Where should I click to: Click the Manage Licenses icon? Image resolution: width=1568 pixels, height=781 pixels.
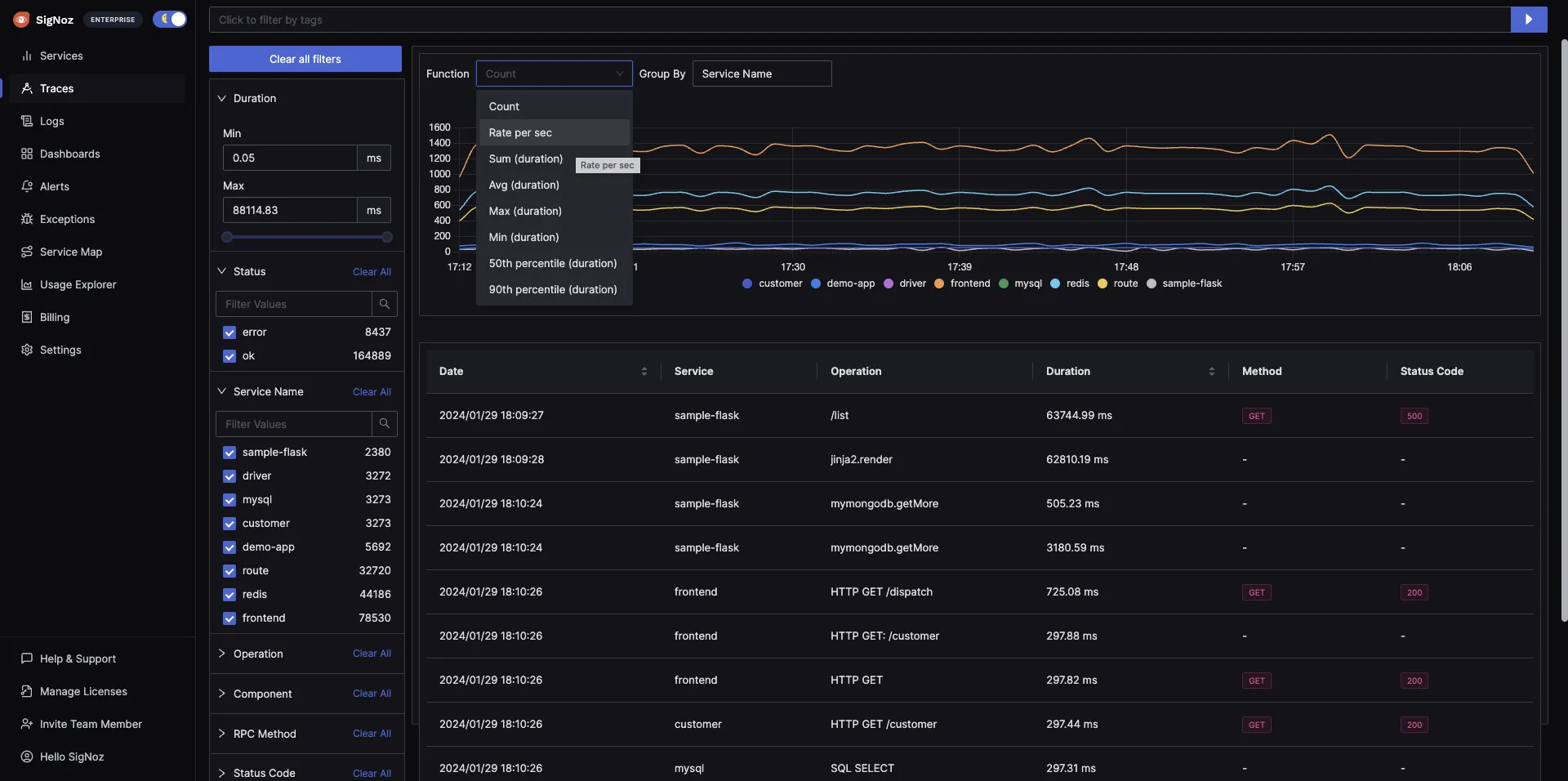27,691
